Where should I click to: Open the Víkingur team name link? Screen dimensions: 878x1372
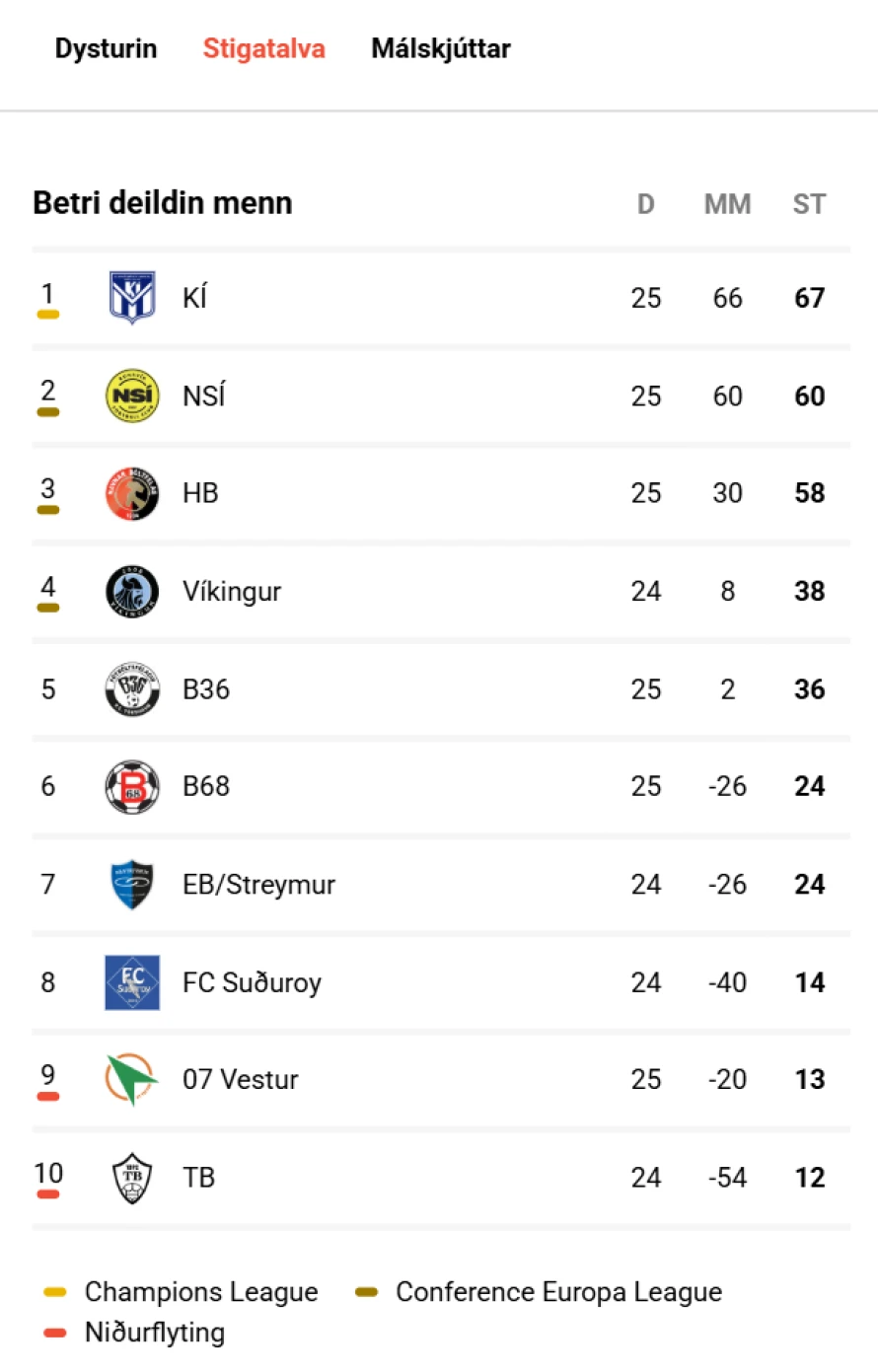click(x=232, y=591)
